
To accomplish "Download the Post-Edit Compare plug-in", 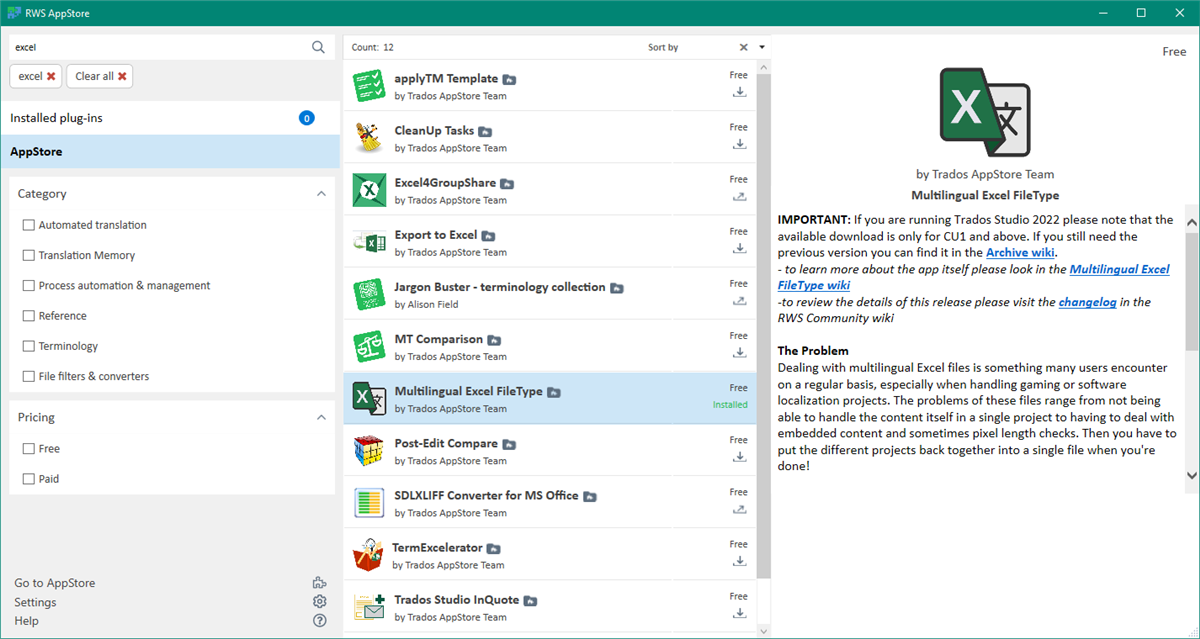I will [739, 456].
